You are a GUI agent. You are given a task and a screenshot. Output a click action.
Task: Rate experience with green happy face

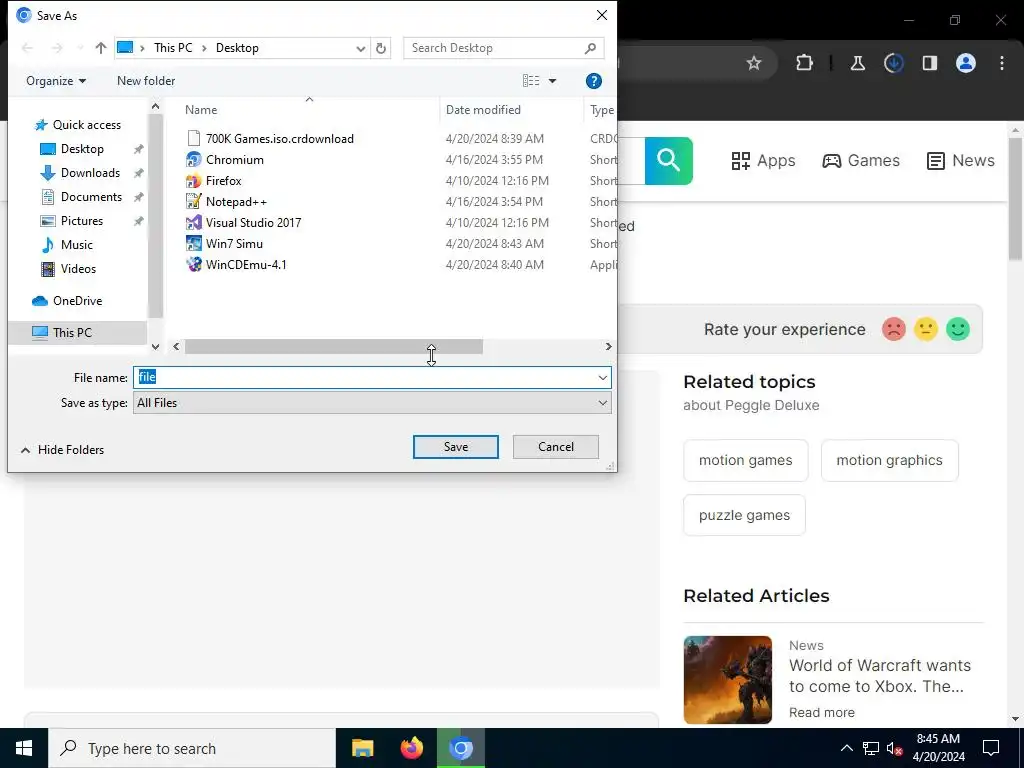coord(957,329)
